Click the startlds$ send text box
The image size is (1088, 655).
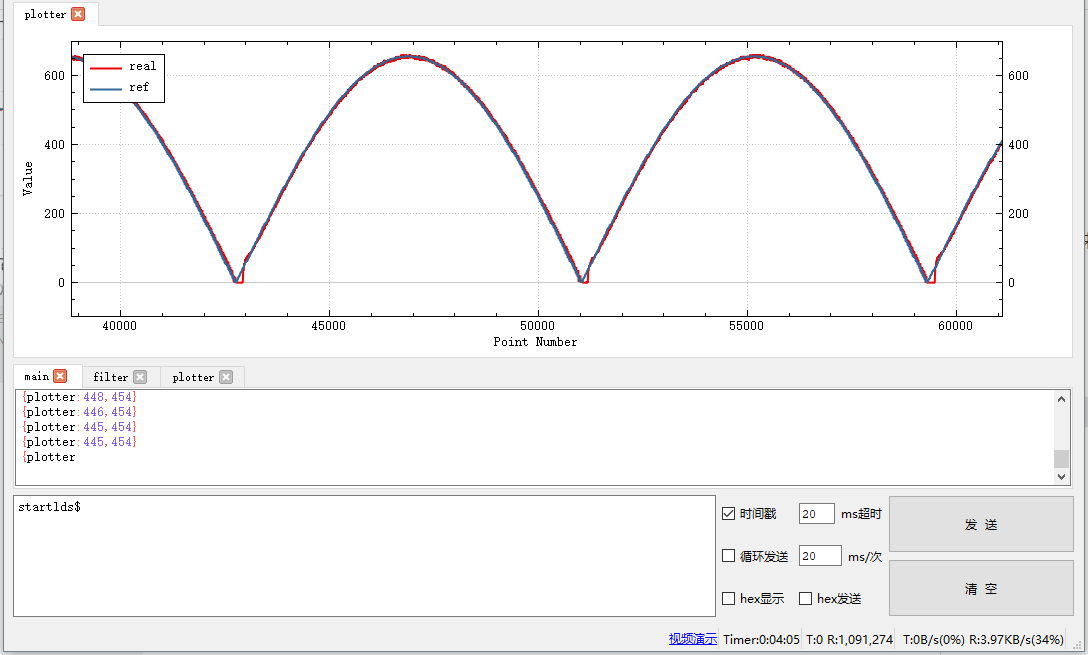pos(364,556)
